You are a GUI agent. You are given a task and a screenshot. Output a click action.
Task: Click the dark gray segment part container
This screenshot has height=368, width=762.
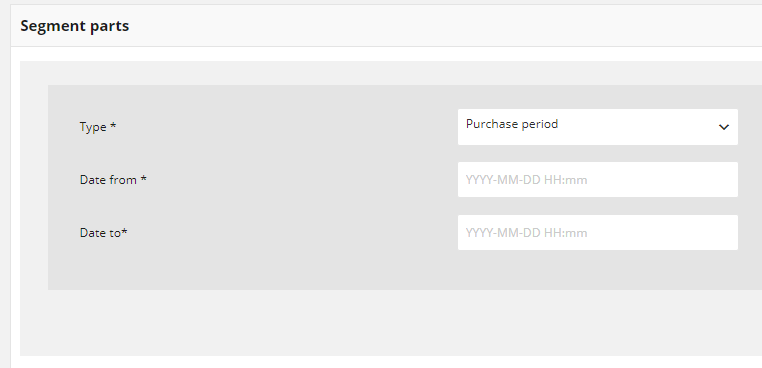click(x=405, y=188)
